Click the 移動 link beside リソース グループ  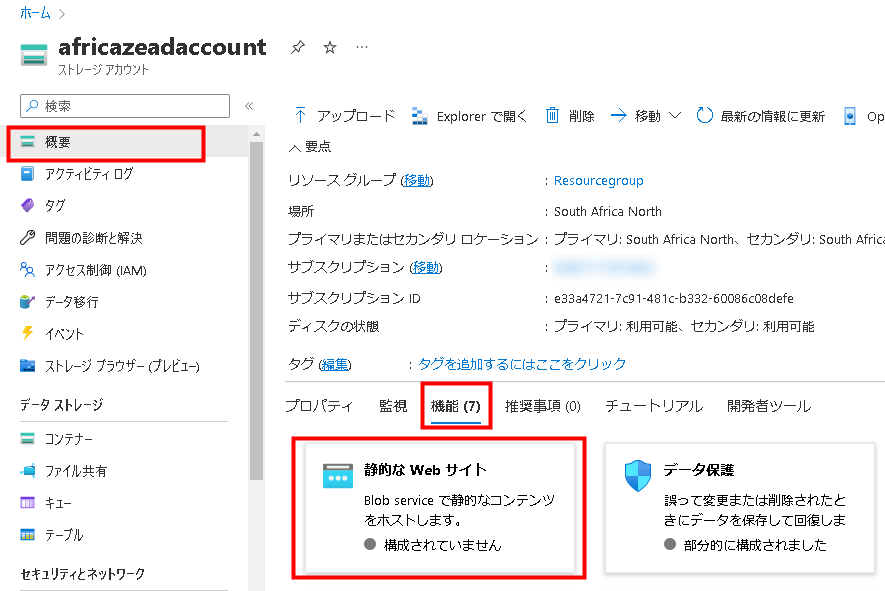pyautogui.click(x=417, y=181)
